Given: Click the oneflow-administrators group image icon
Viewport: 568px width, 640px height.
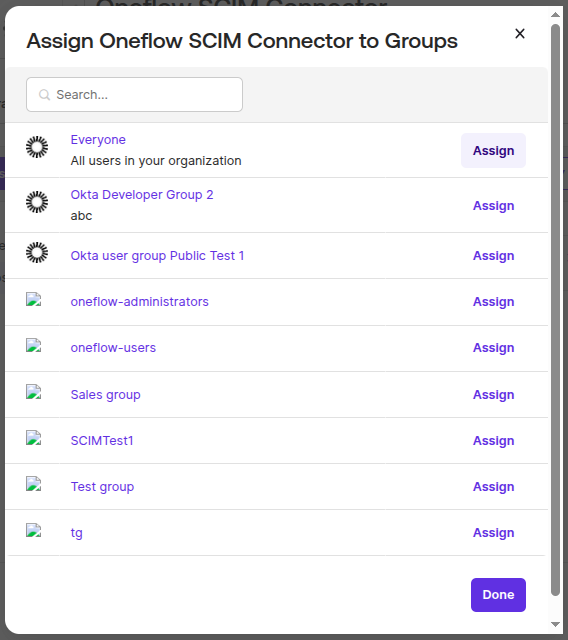Looking at the screenshot, I should pyautogui.click(x=33, y=299).
